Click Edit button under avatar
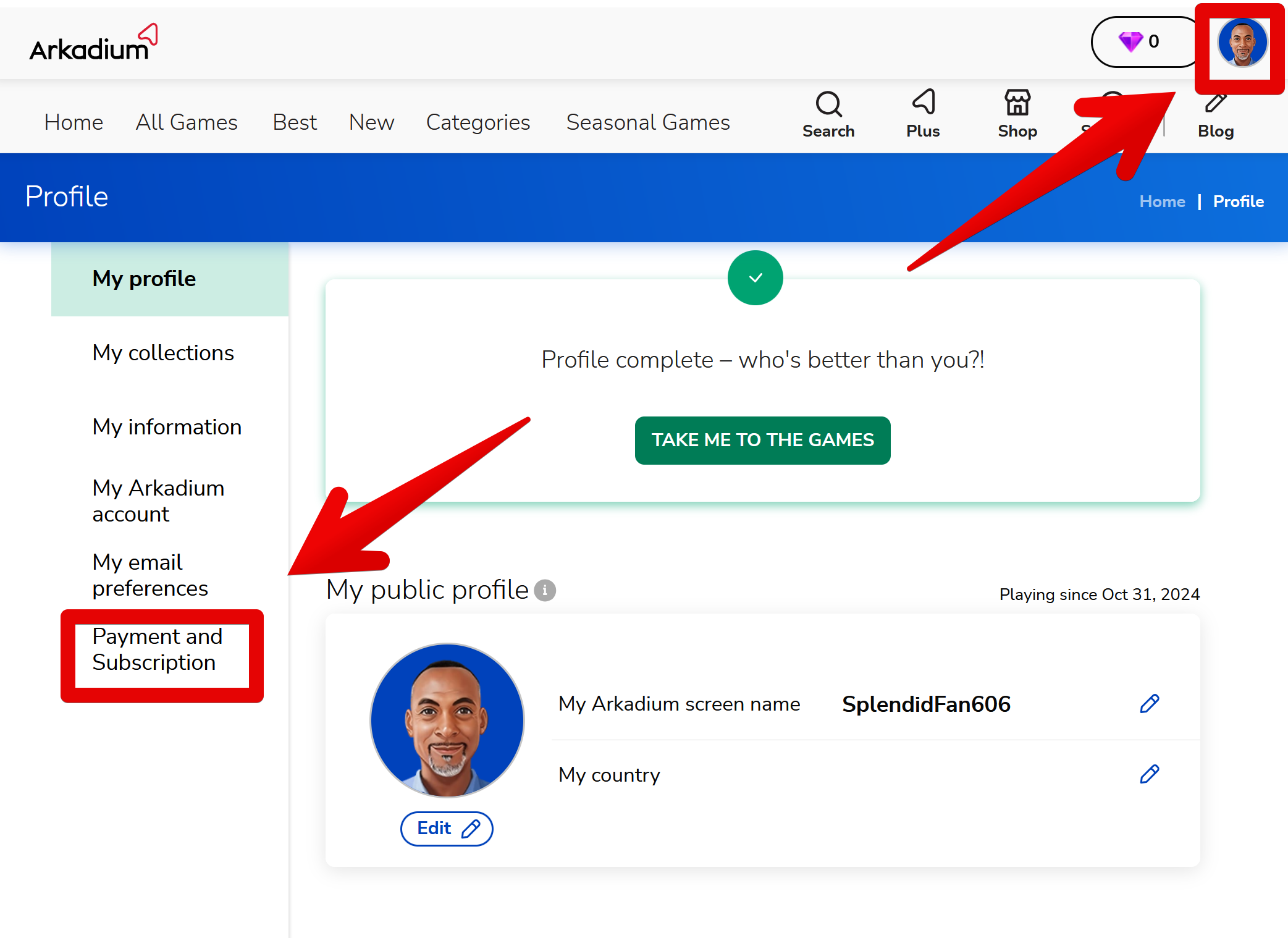Screen dimensions: 1288x938 pos(447,829)
